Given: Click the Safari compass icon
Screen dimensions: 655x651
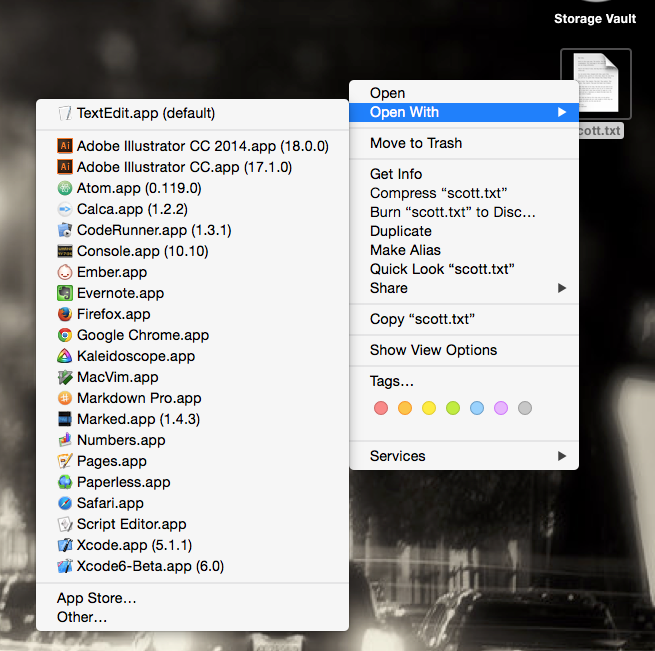Looking at the screenshot, I should pos(65,503).
